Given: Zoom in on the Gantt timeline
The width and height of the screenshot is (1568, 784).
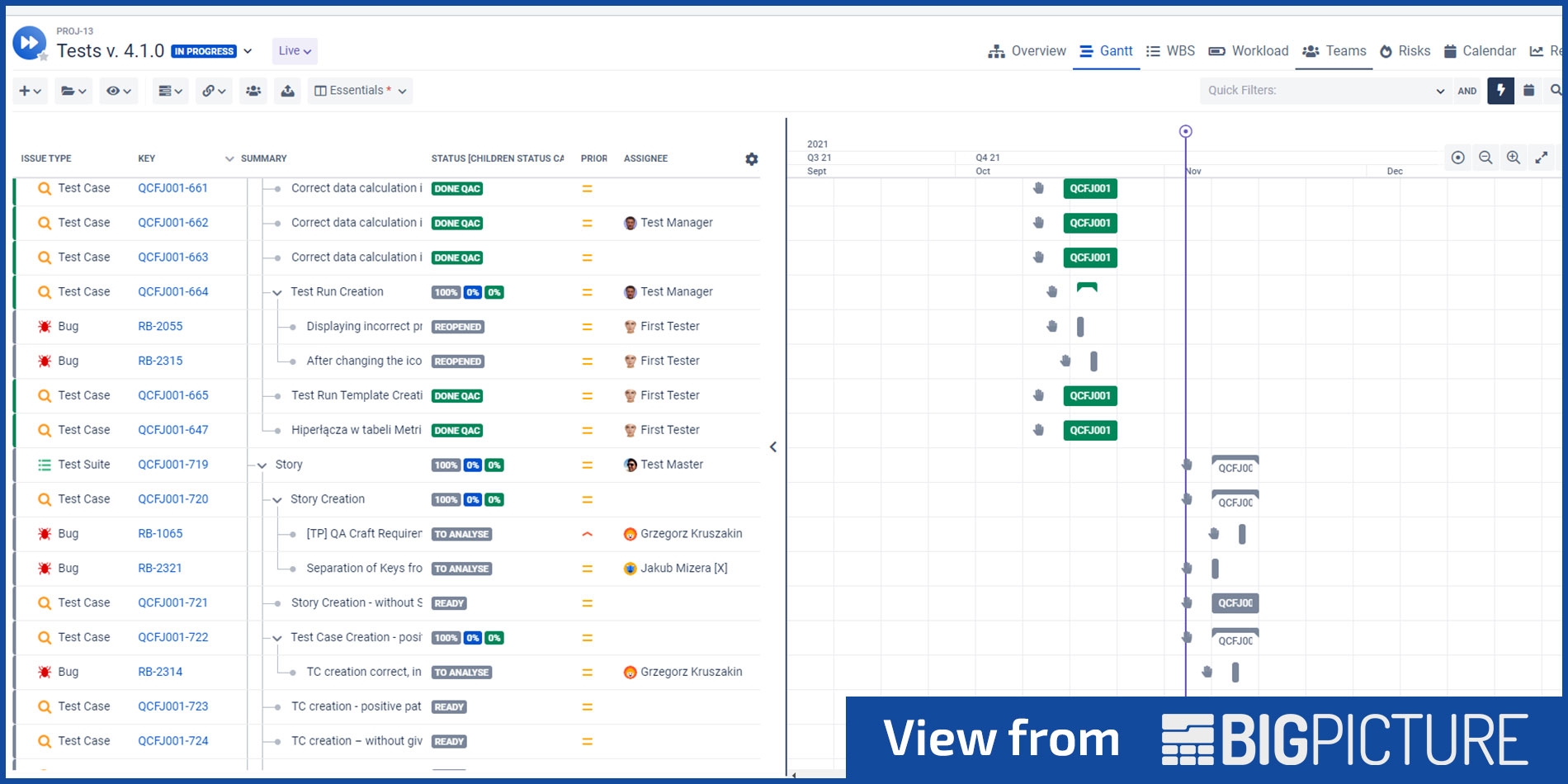Looking at the screenshot, I should (1514, 157).
